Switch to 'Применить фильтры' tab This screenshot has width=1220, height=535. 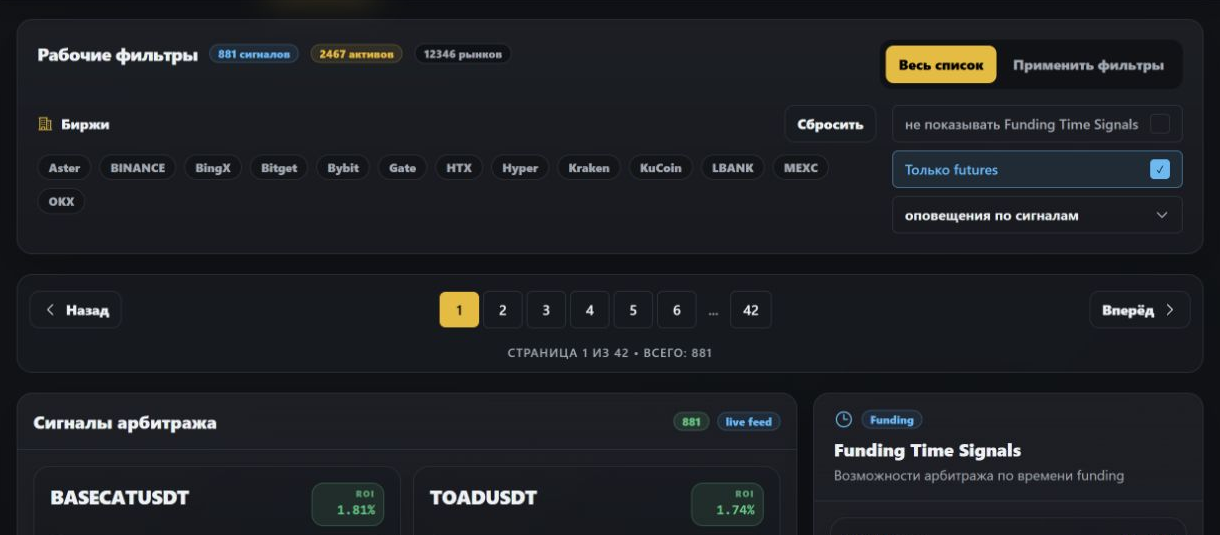coord(1088,65)
